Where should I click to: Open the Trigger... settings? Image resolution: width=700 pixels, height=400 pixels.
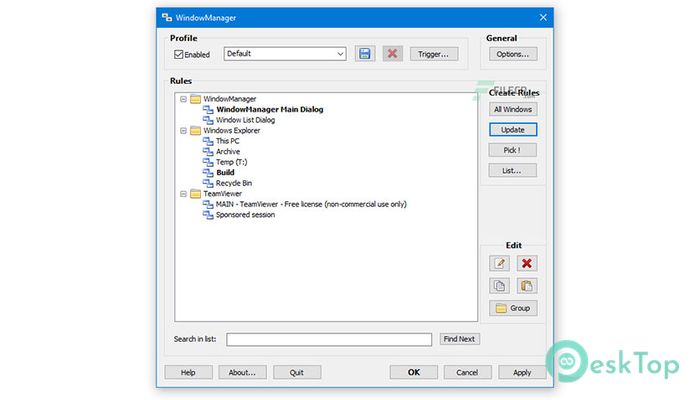(x=434, y=54)
